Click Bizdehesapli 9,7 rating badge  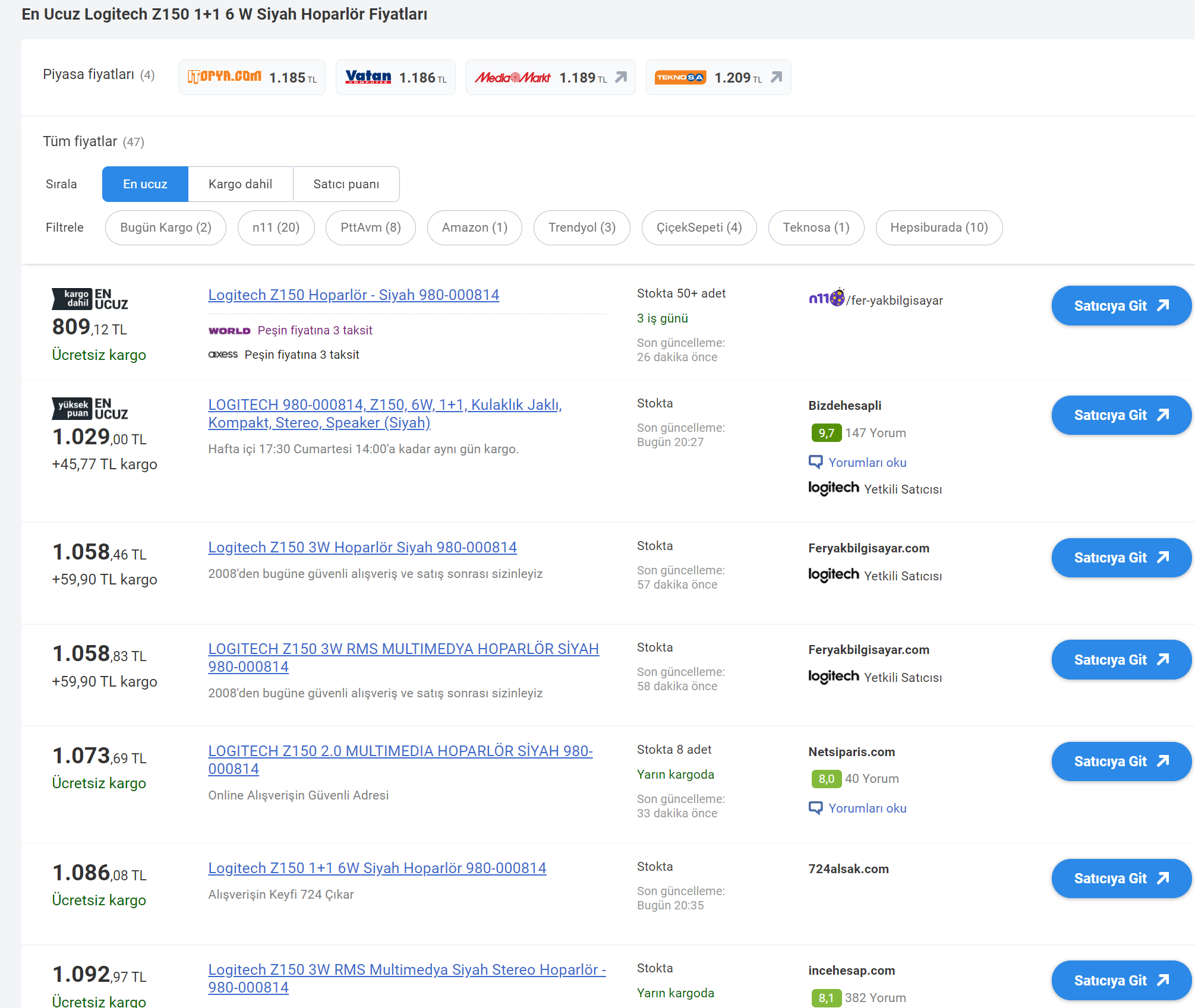(825, 433)
